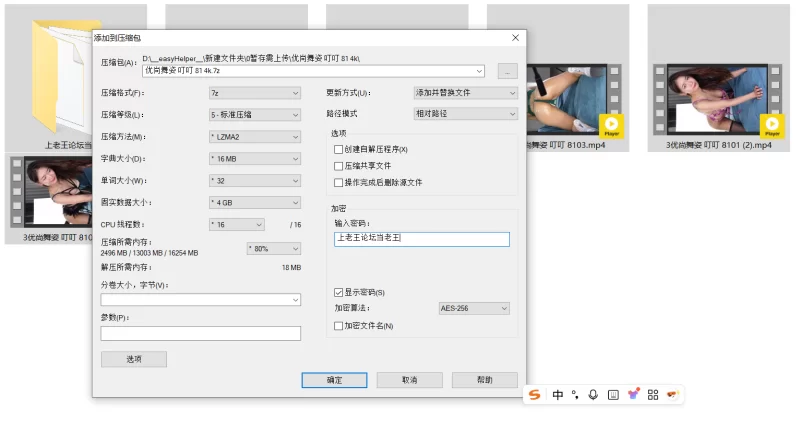Expand the 更新方式 dropdown

465,93
